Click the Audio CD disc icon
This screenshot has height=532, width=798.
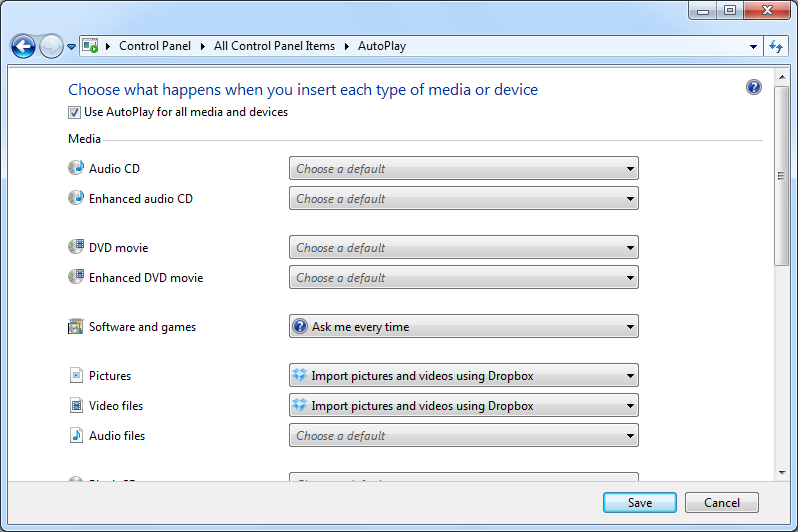tap(76, 168)
